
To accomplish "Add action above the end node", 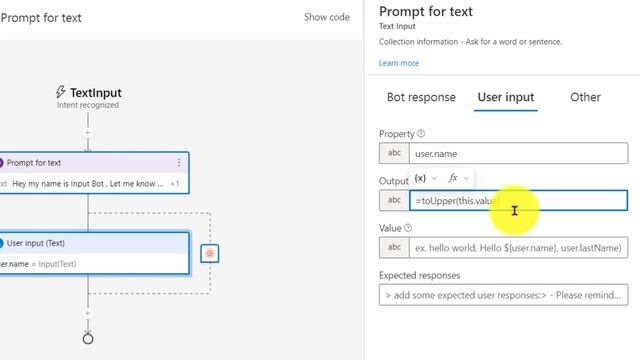I will tap(88, 313).
